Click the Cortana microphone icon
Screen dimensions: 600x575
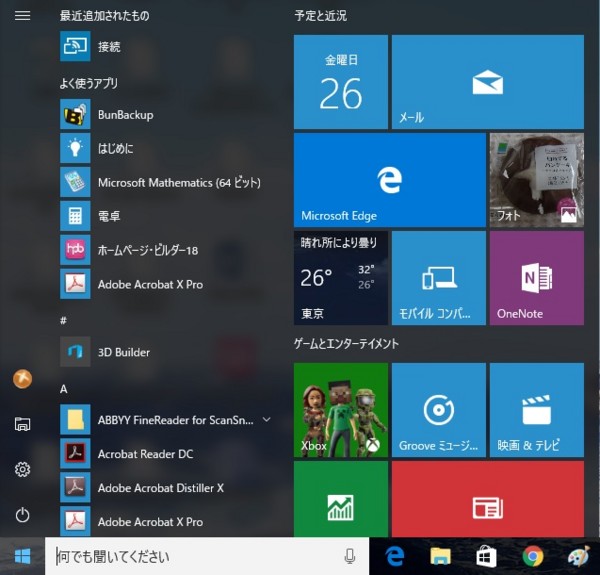(349, 556)
